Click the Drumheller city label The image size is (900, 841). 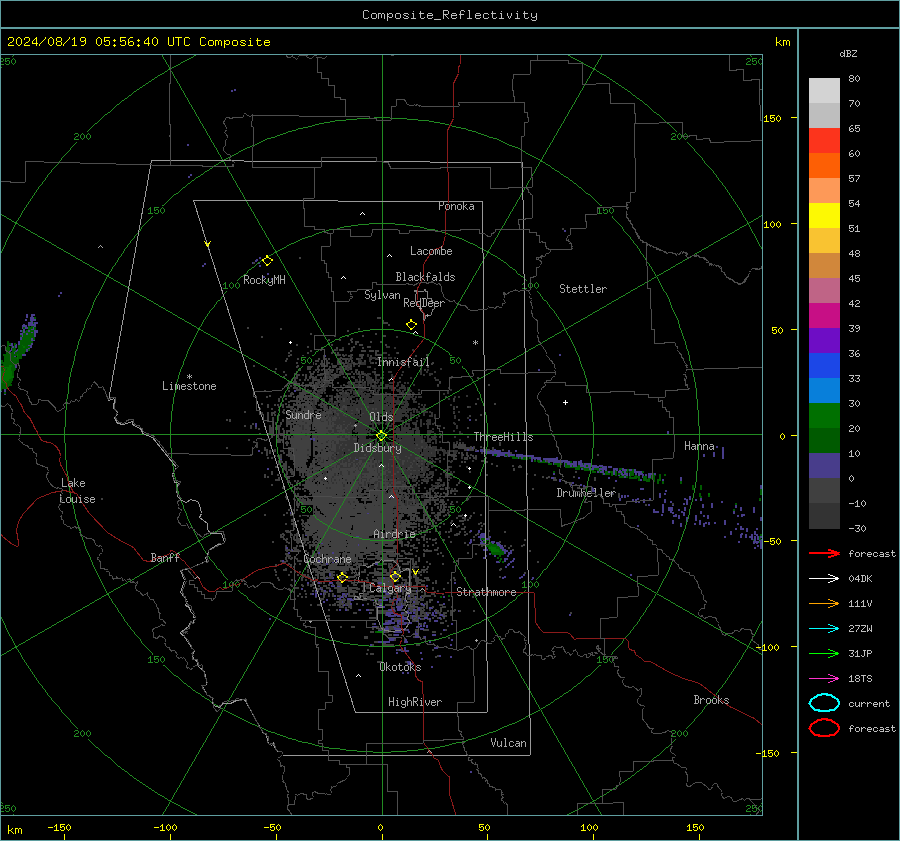click(586, 493)
